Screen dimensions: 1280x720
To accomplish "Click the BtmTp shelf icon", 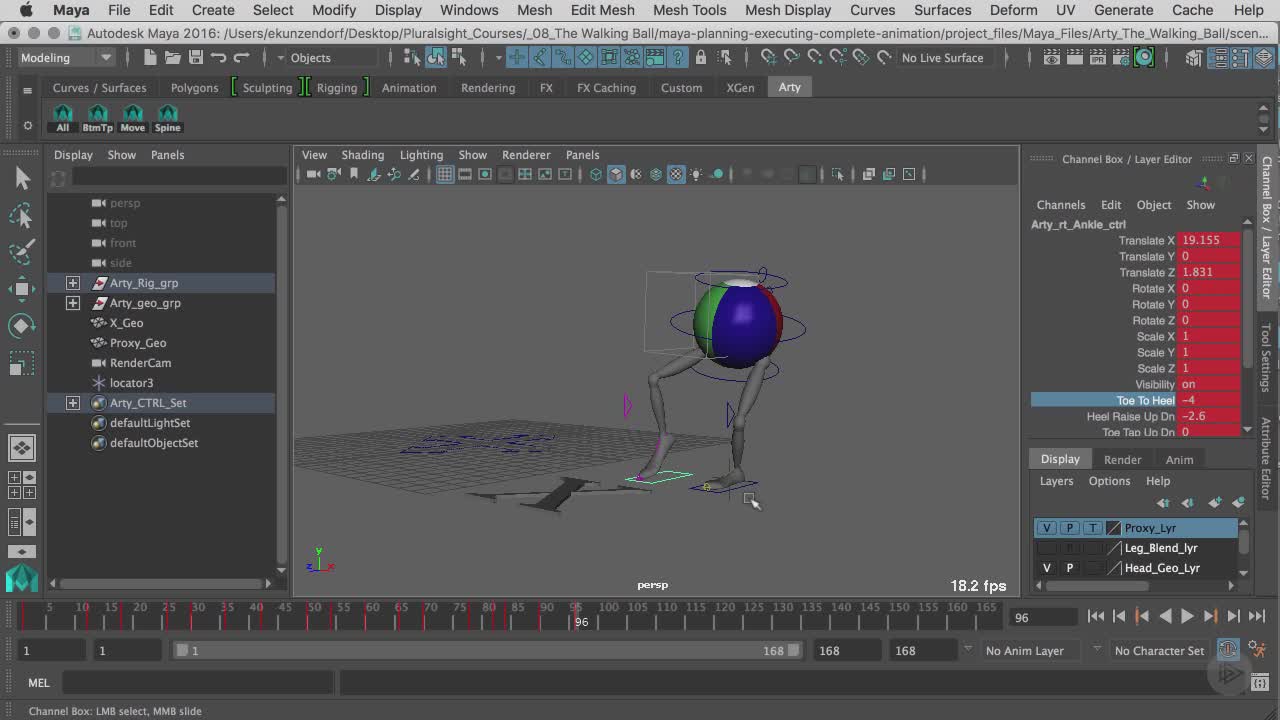I will pyautogui.click(x=98, y=118).
